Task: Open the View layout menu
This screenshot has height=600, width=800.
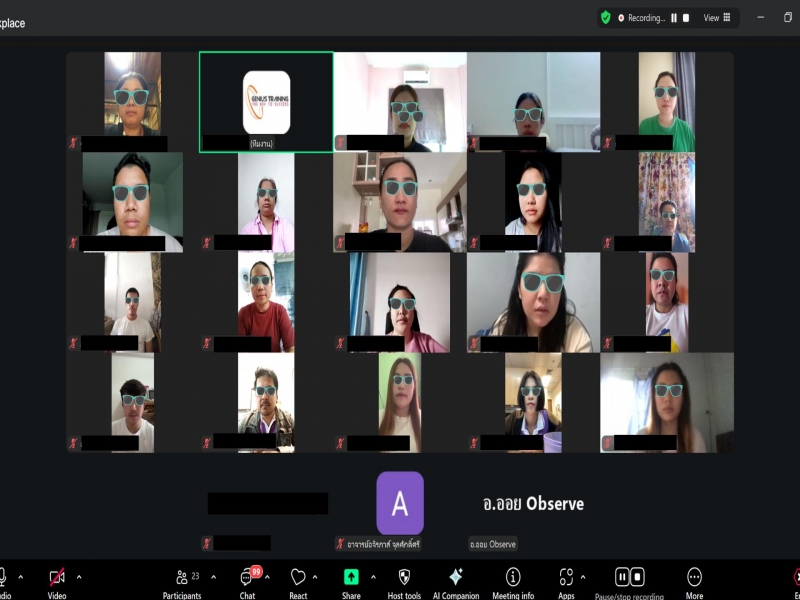Action: point(717,17)
